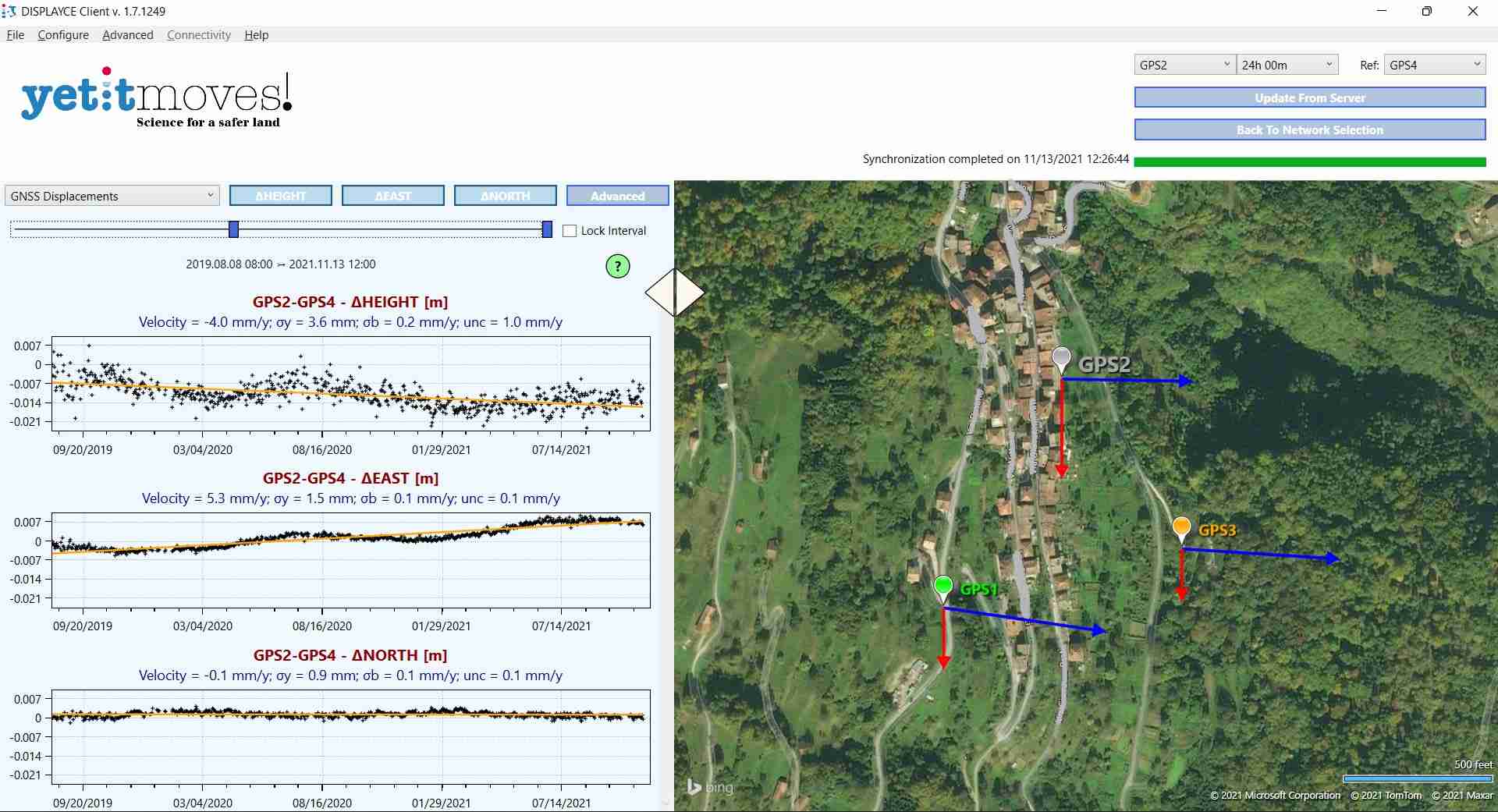Screen dimensions: 1498x812
Task: Click the blue arrow from GPS1 marker
Action: 1024,620
